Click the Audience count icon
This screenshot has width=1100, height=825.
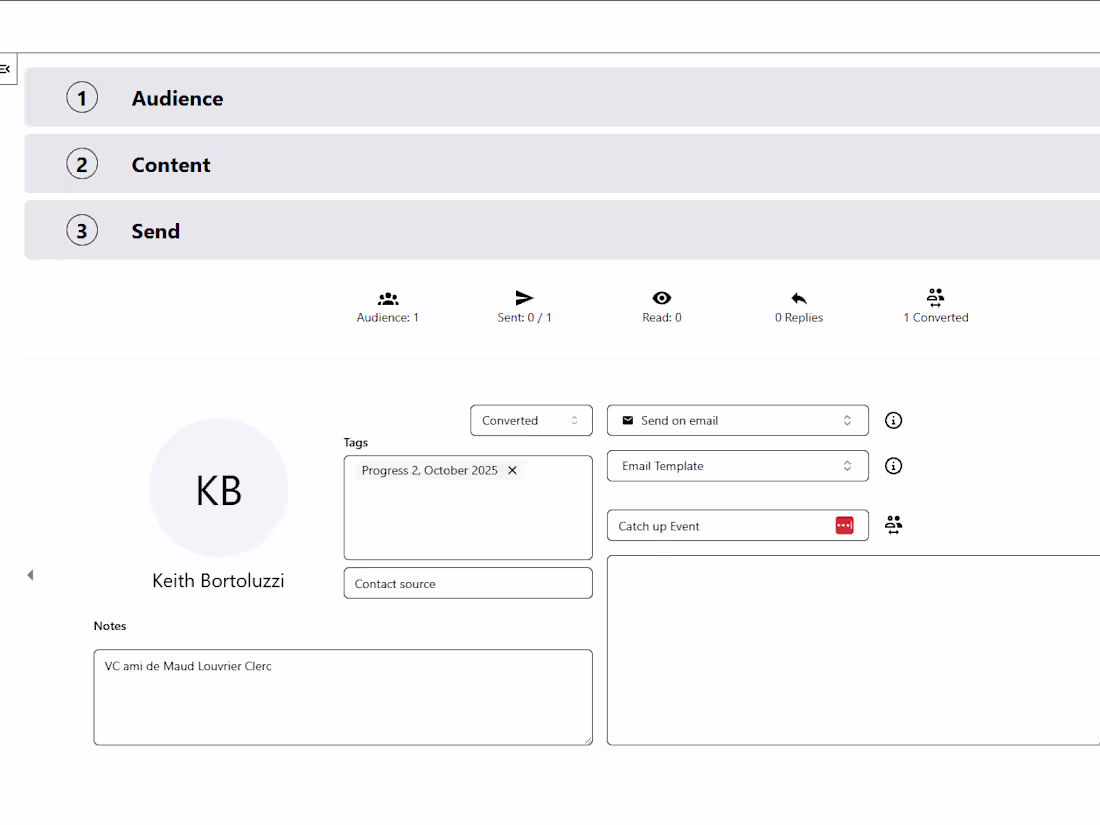pyautogui.click(x=387, y=297)
